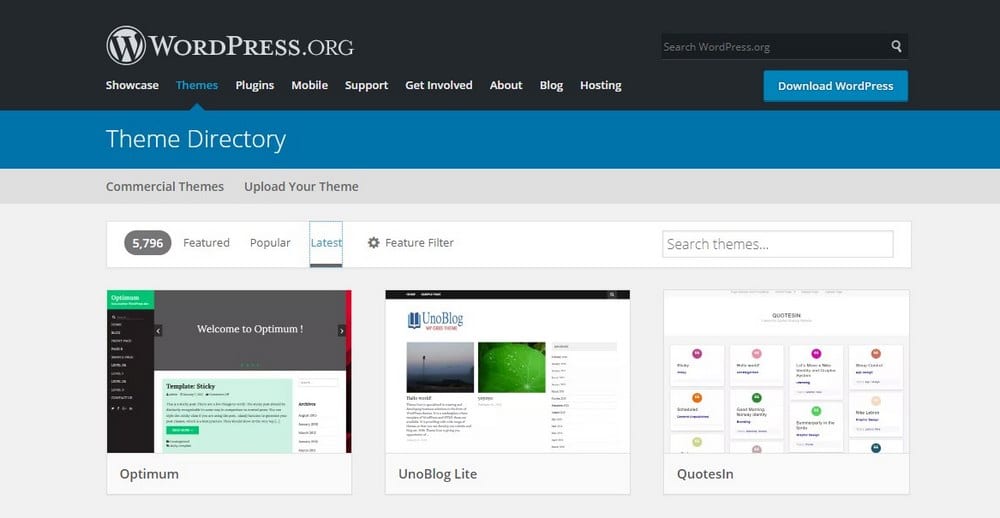Go to the Plugins section
The width and height of the screenshot is (1000, 518).
point(254,85)
